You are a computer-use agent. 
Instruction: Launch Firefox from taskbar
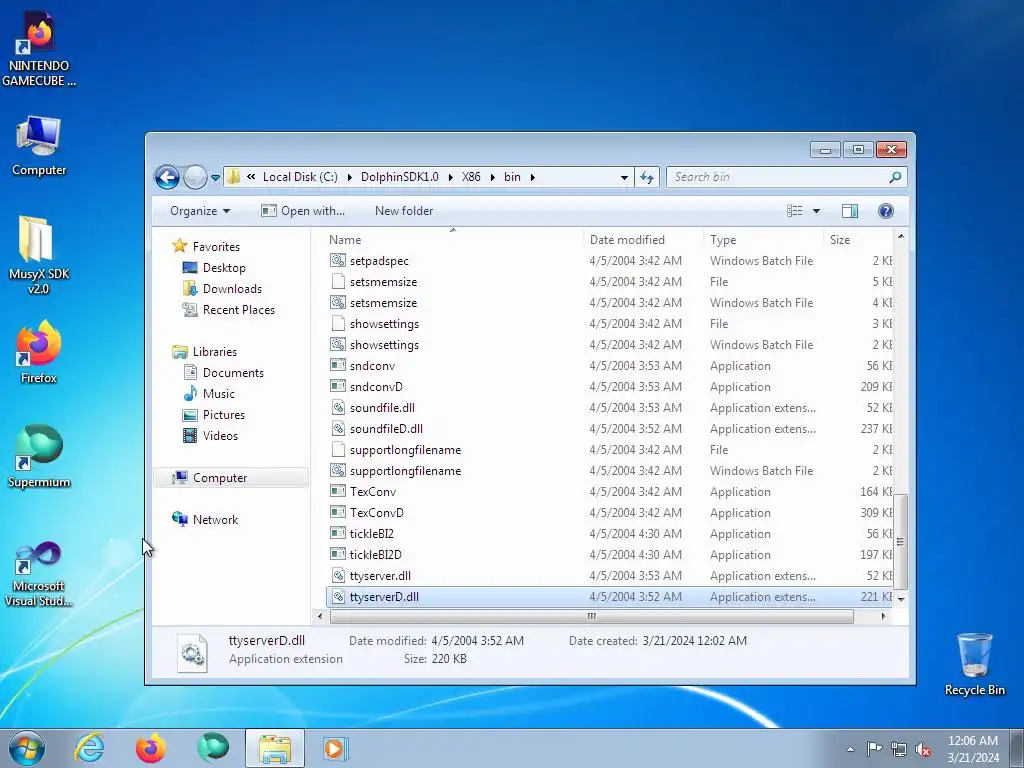click(150, 748)
